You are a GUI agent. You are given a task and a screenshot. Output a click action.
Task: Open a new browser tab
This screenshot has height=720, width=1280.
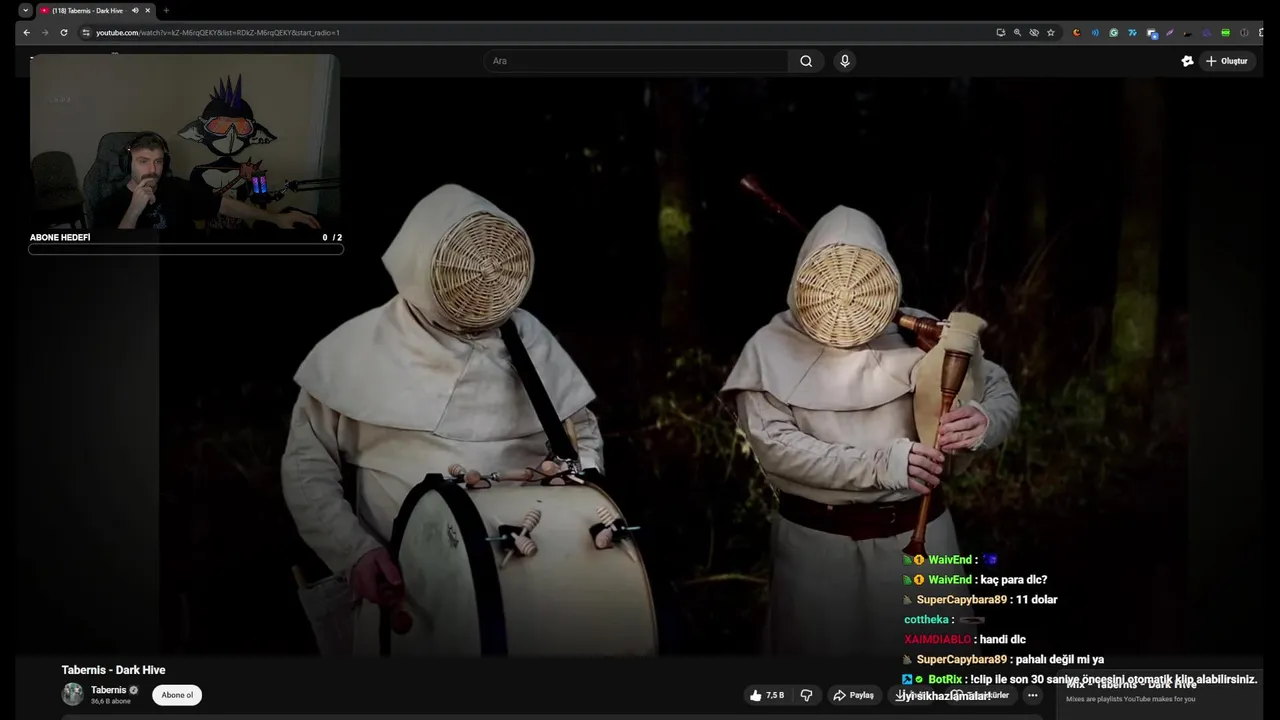pyautogui.click(x=166, y=10)
